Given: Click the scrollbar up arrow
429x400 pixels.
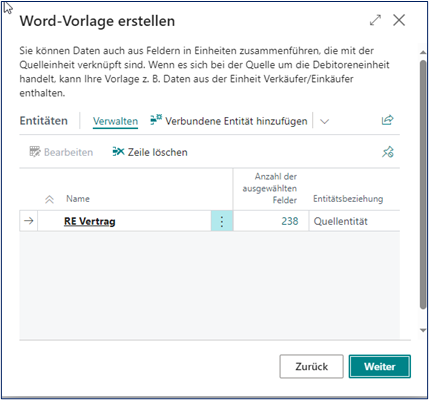Looking at the screenshot, I should [423, 53].
